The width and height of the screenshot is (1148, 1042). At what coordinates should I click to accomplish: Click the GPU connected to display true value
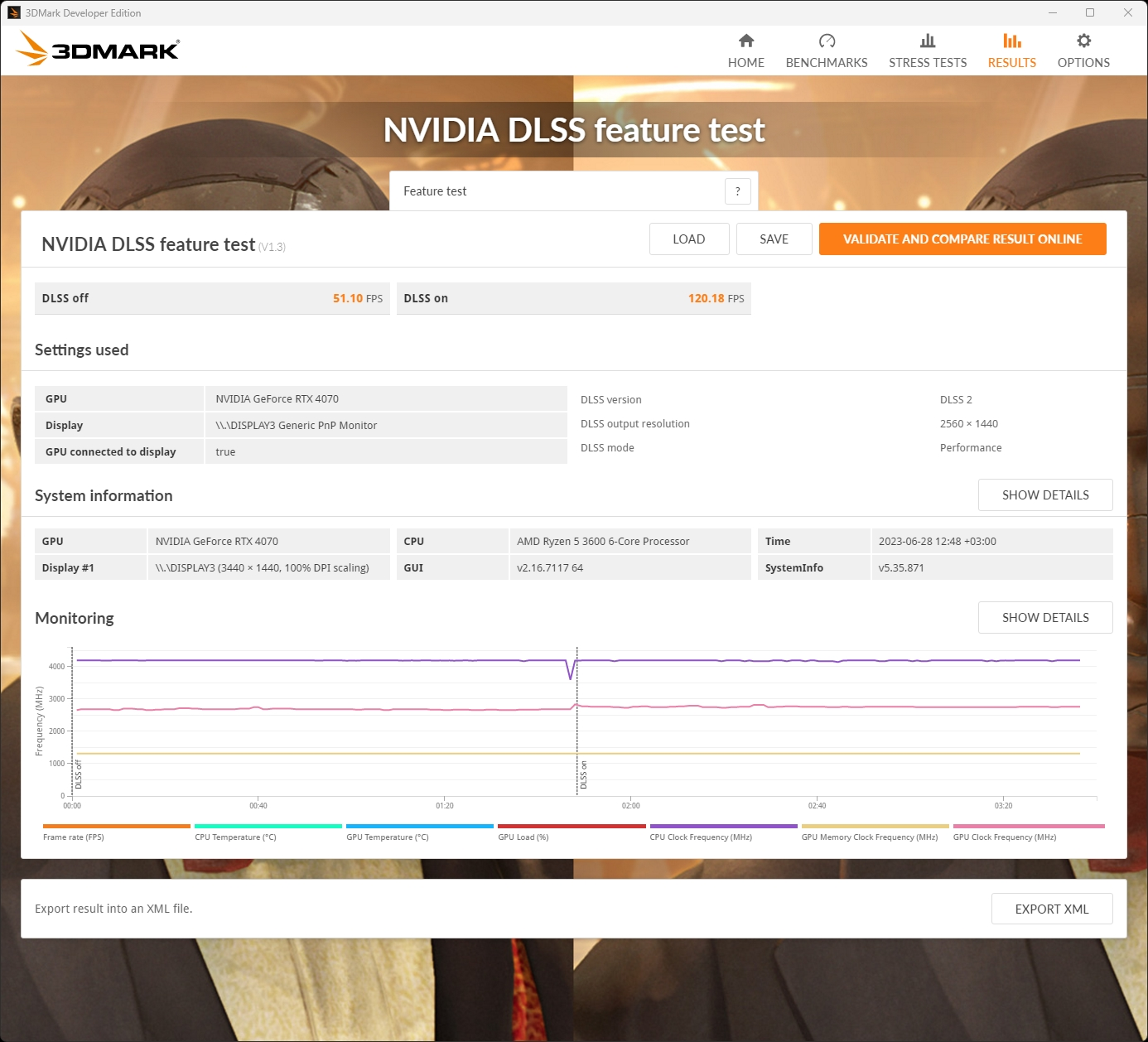point(225,452)
